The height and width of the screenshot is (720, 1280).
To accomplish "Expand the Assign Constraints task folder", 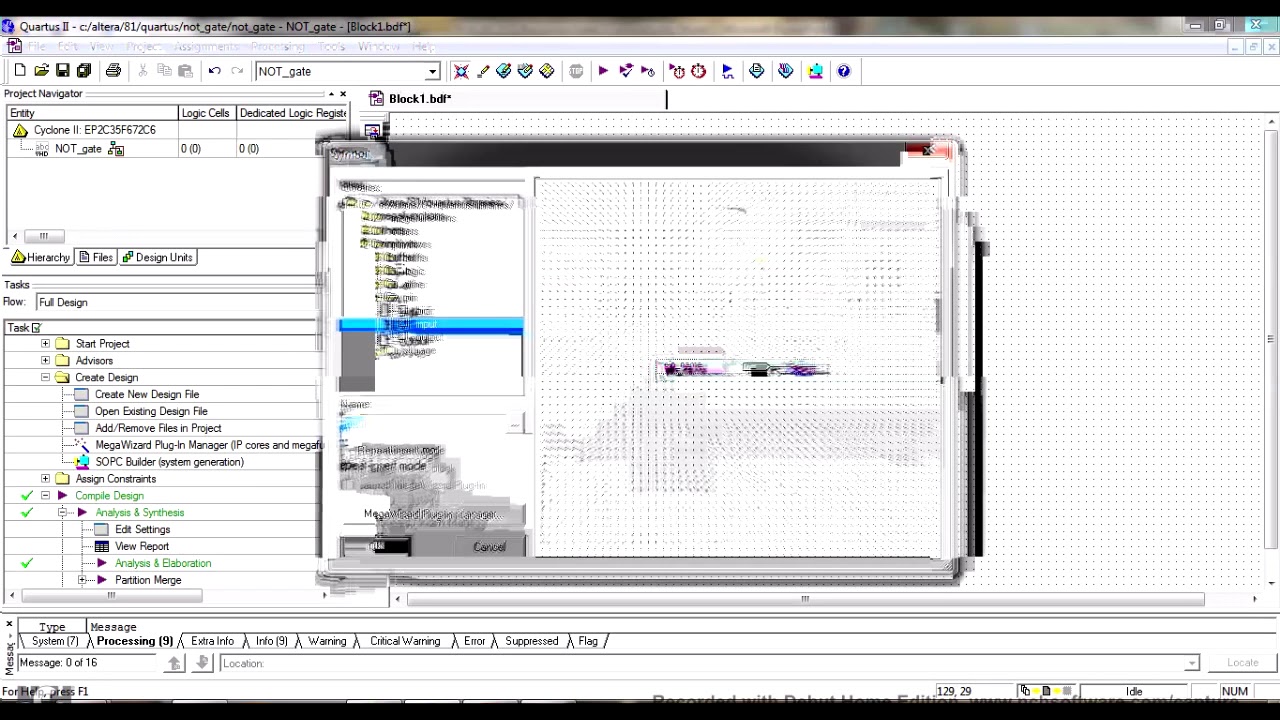I will 45,478.
